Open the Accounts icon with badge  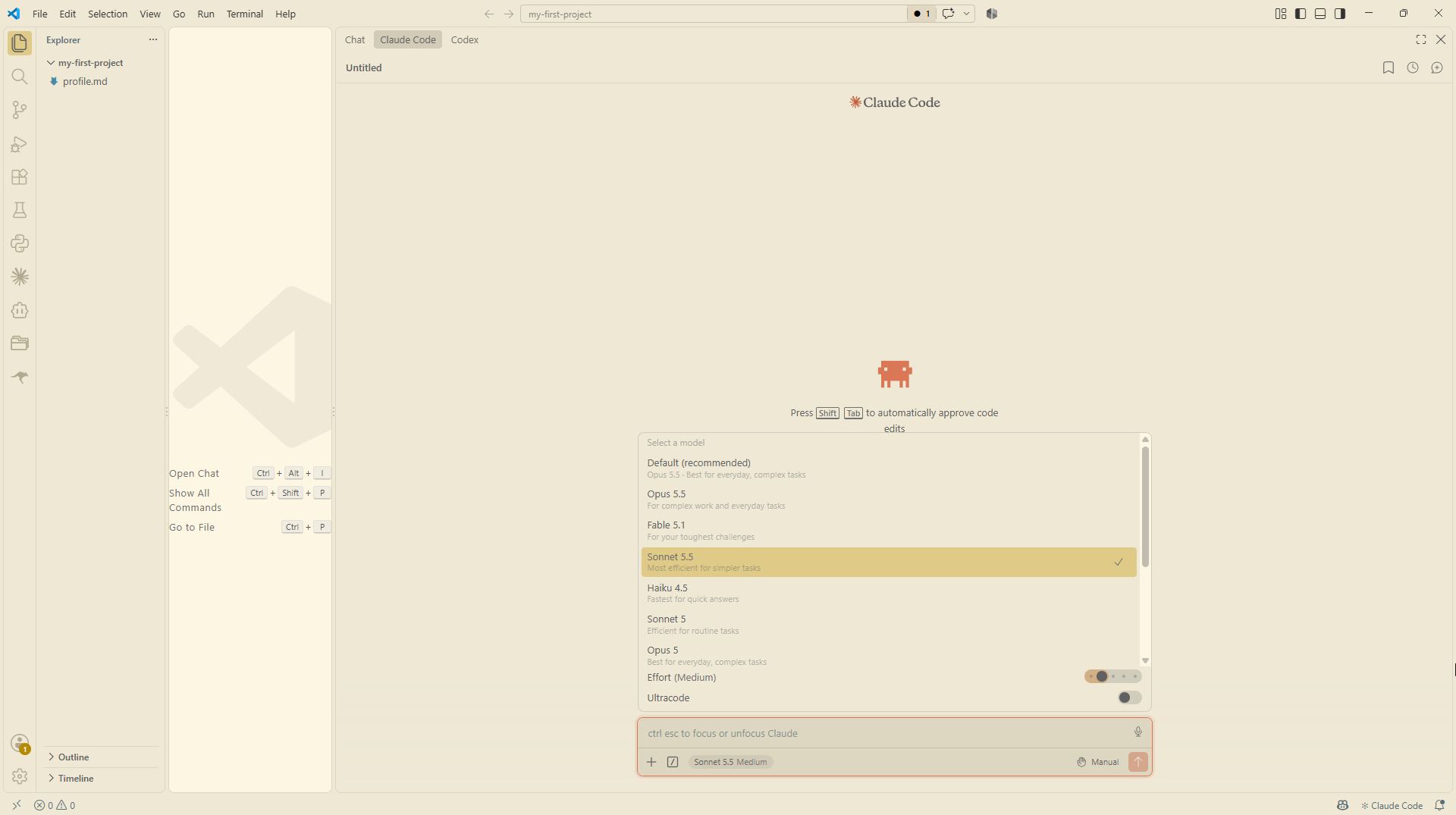tap(20, 744)
